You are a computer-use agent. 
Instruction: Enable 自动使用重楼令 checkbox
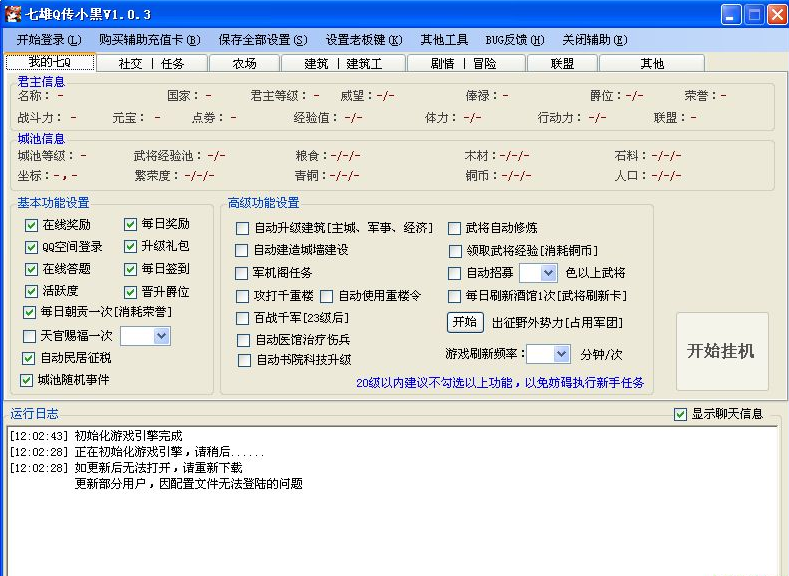[x=327, y=296]
